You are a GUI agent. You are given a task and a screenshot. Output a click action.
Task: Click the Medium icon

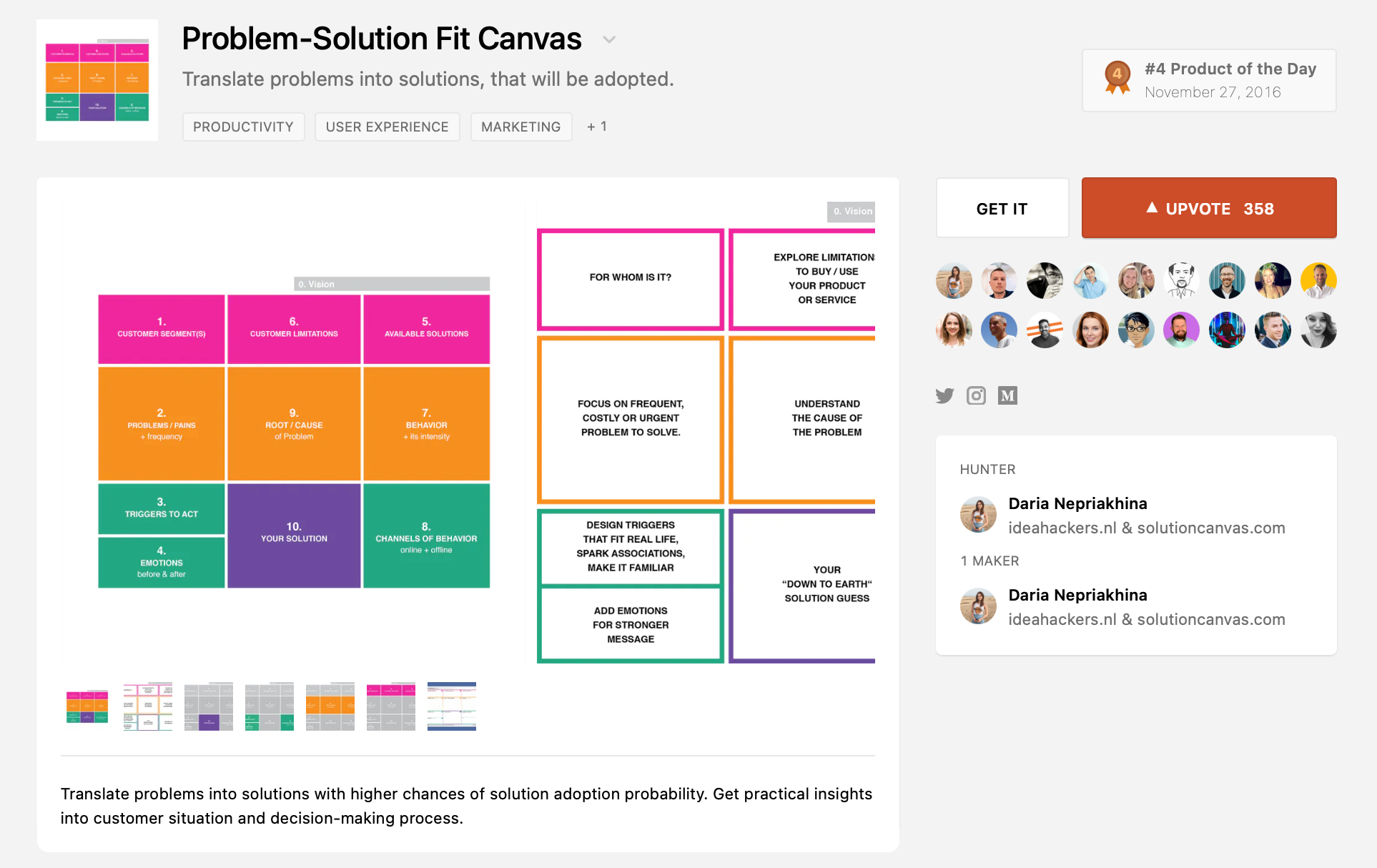(1007, 395)
